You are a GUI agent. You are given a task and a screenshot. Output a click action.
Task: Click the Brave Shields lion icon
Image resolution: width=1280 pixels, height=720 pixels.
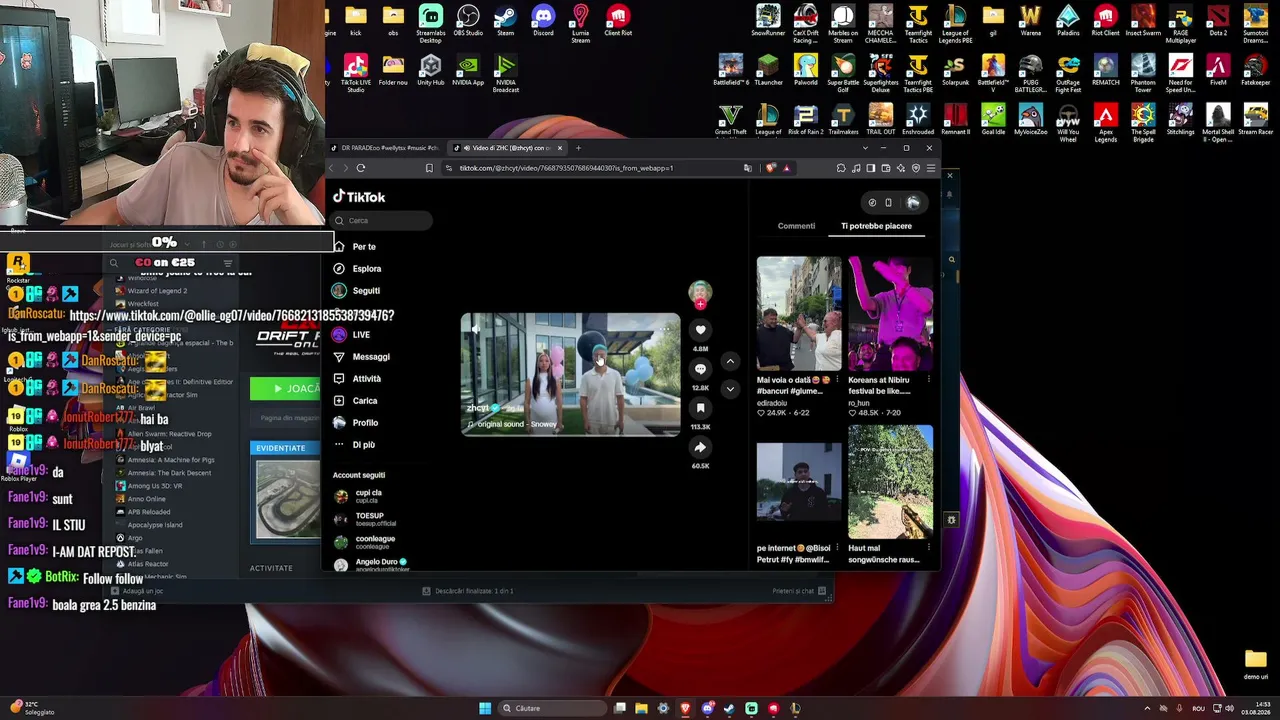coord(769,168)
